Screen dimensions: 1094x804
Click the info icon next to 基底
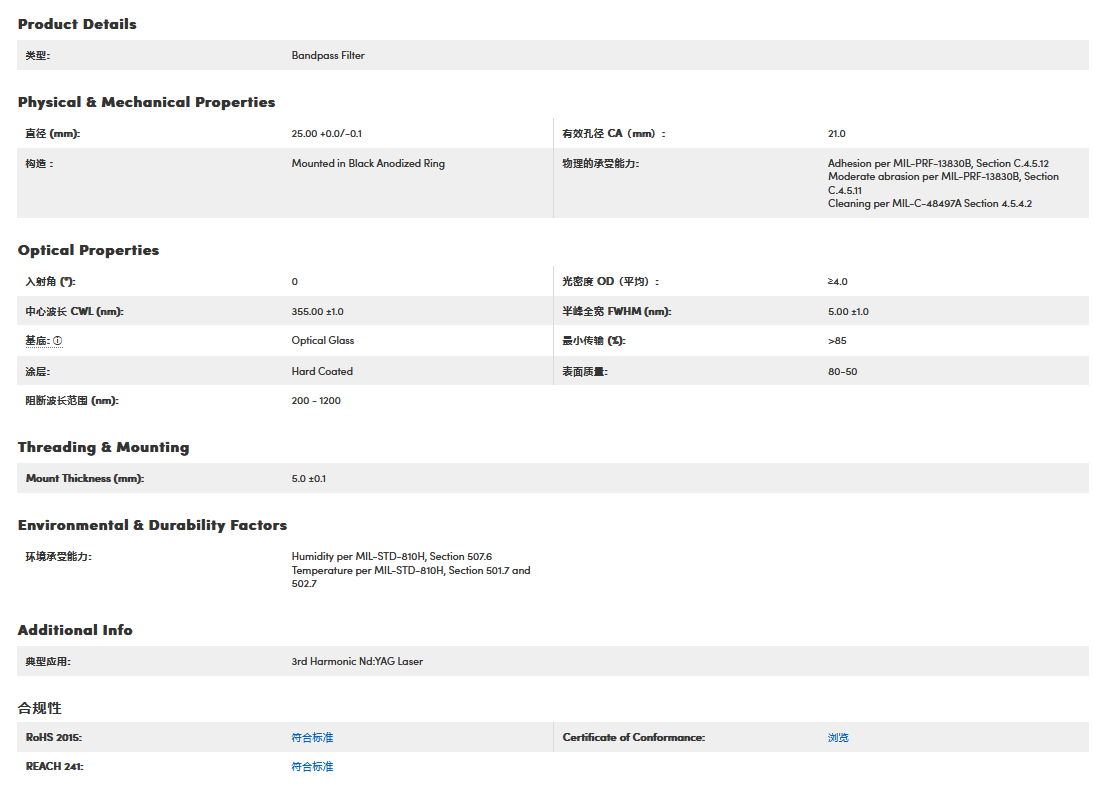pyautogui.click(x=57, y=341)
